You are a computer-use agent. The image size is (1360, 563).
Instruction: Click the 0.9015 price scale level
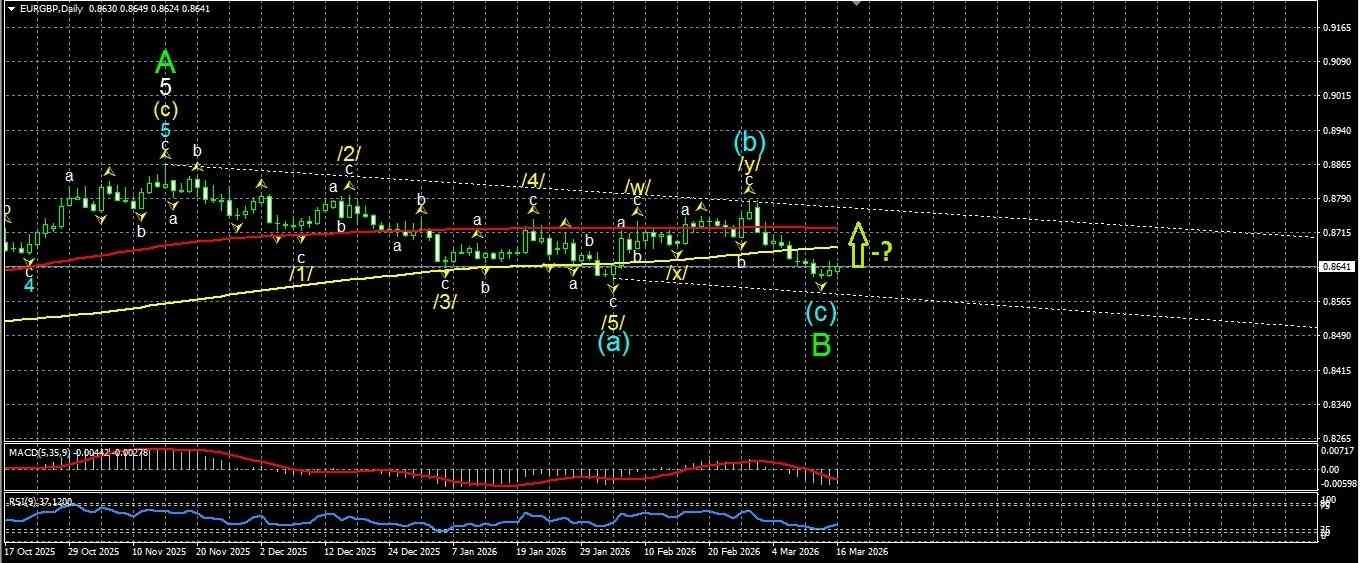(1338, 96)
